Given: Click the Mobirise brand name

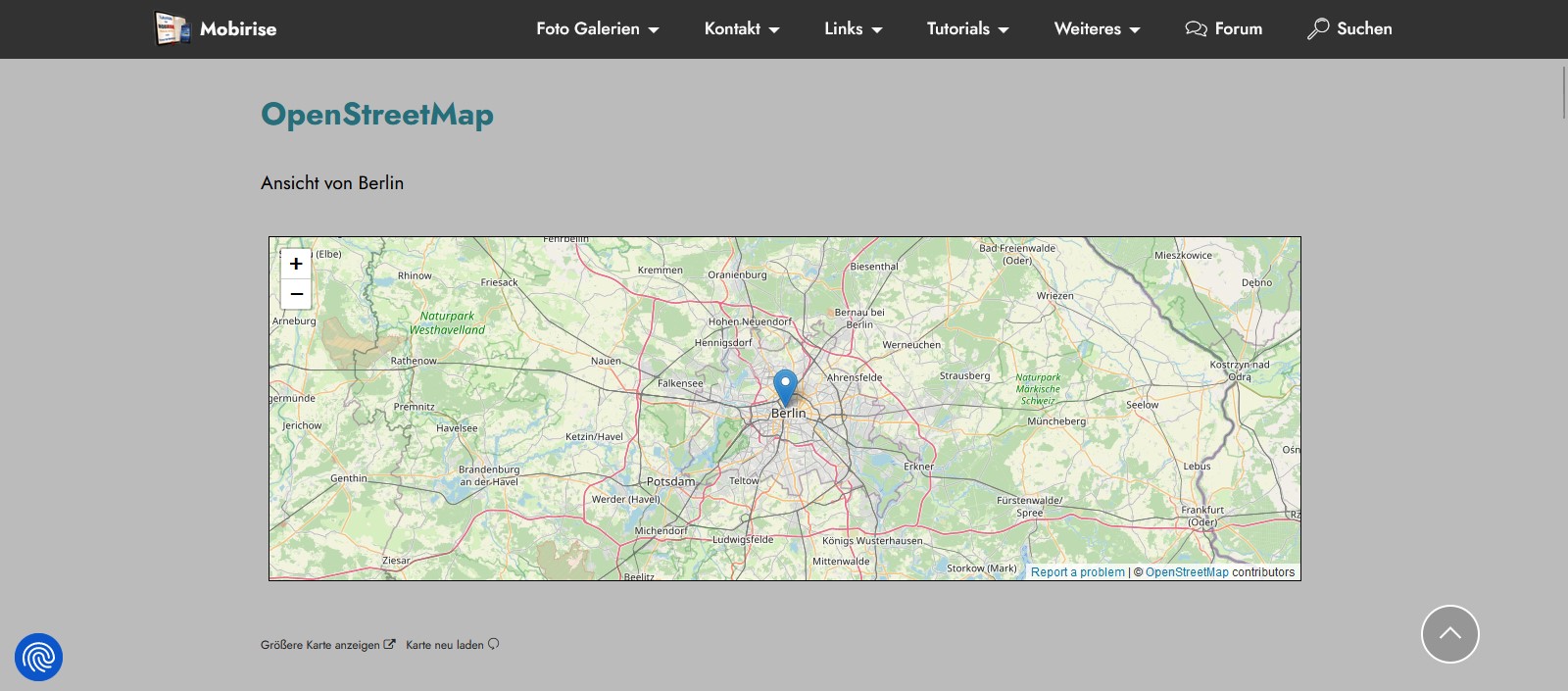Looking at the screenshot, I should [x=238, y=28].
